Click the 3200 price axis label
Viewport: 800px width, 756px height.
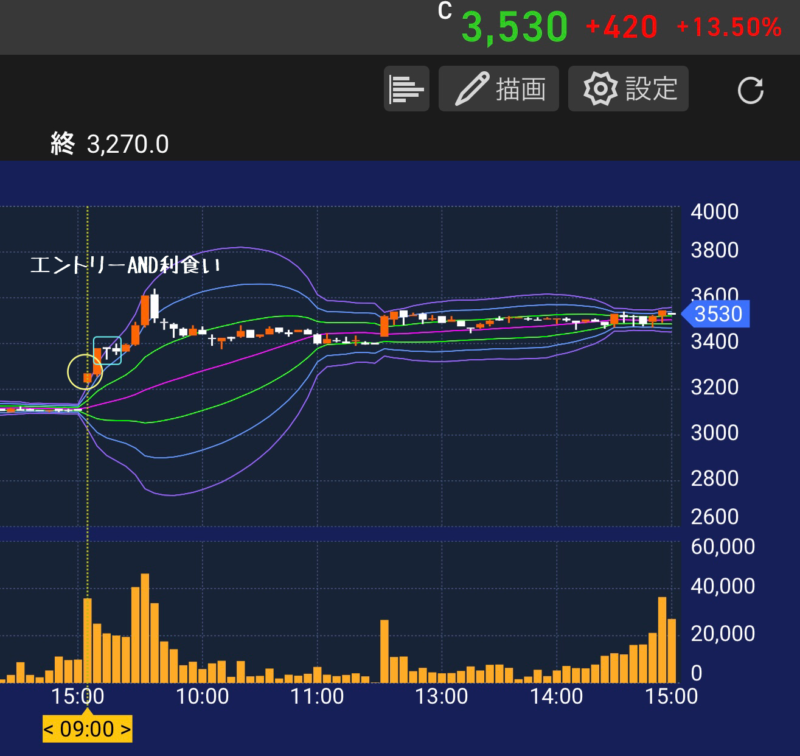[x=714, y=387]
